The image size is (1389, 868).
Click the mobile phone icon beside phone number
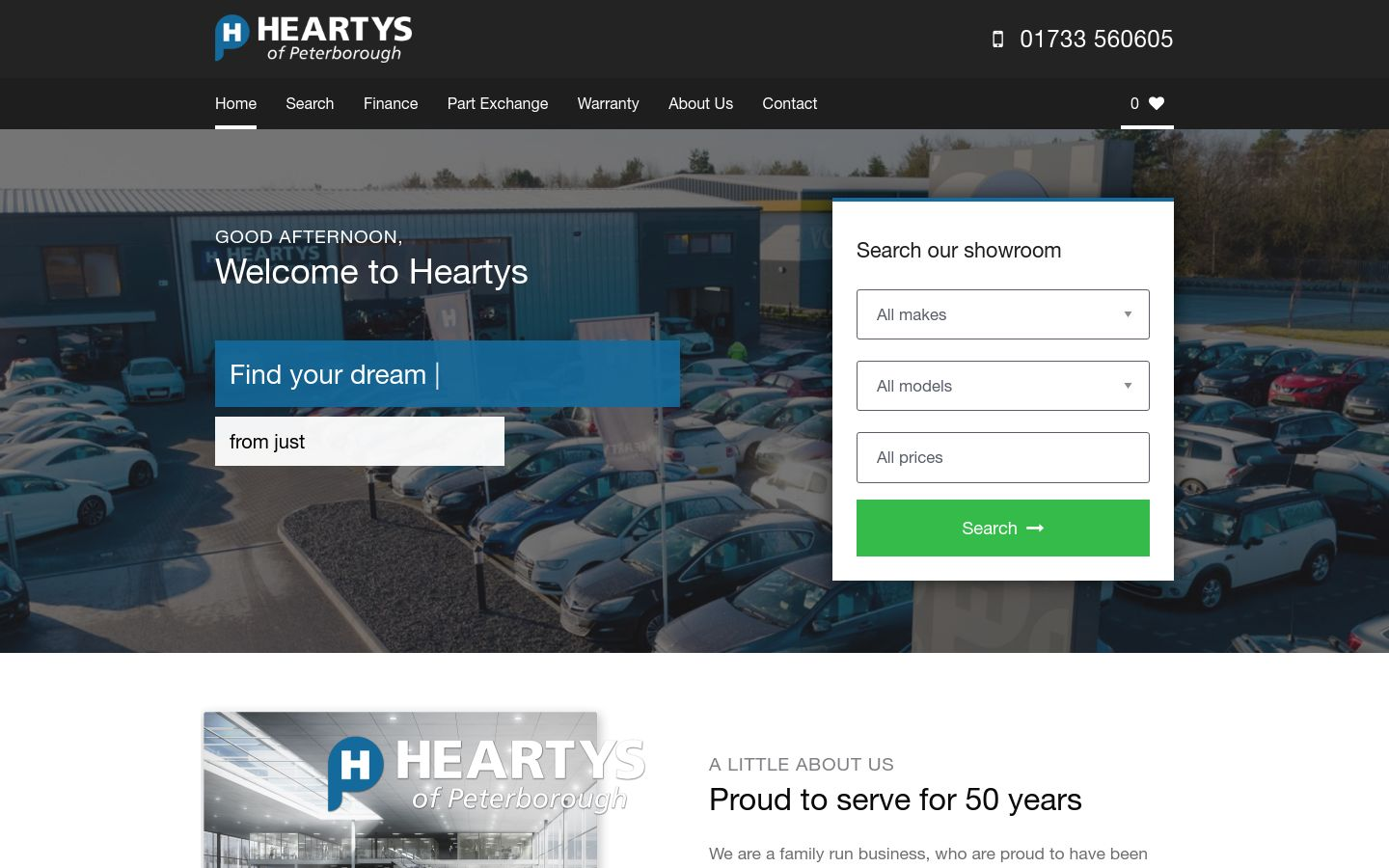(997, 40)
